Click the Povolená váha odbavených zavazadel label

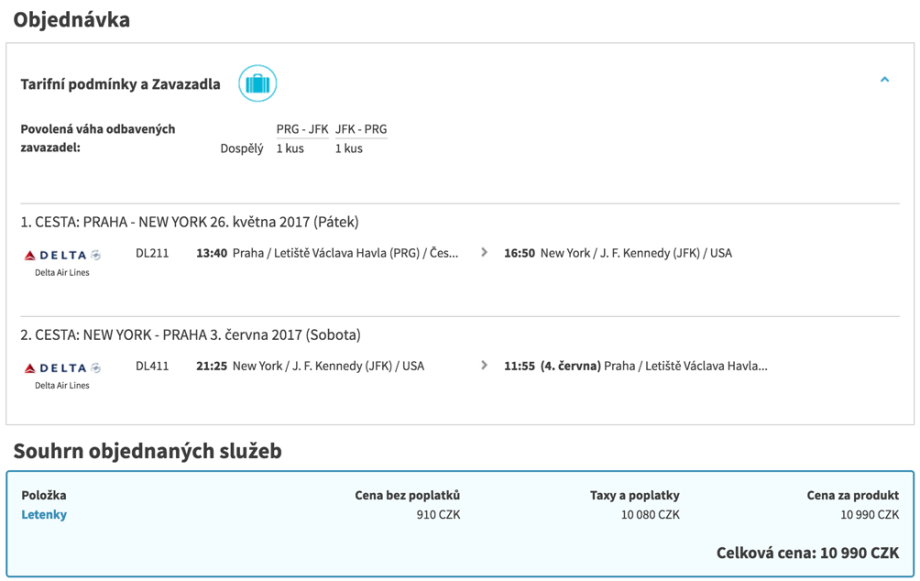point(98,138)
